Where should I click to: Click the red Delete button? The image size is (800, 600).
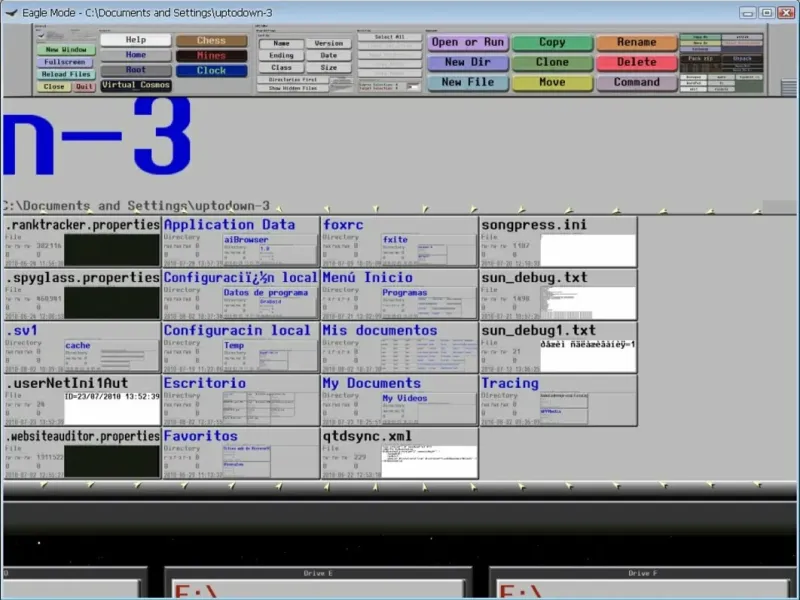[x=637, y=62]
